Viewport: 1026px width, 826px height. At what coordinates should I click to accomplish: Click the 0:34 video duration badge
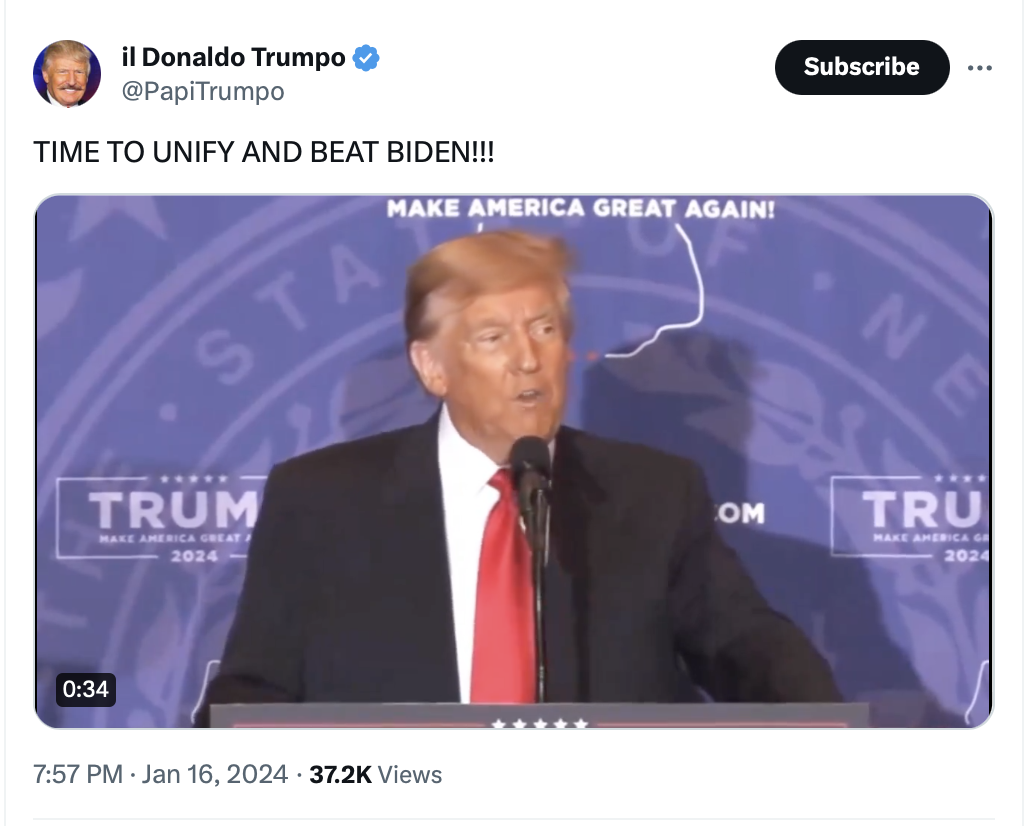click(x=85, y=688)
